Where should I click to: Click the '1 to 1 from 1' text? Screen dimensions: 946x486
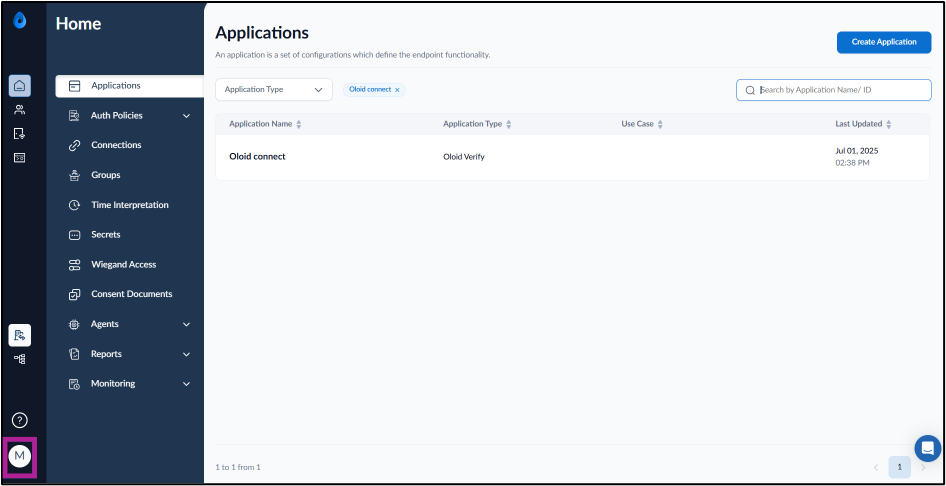tap(238, 467)
